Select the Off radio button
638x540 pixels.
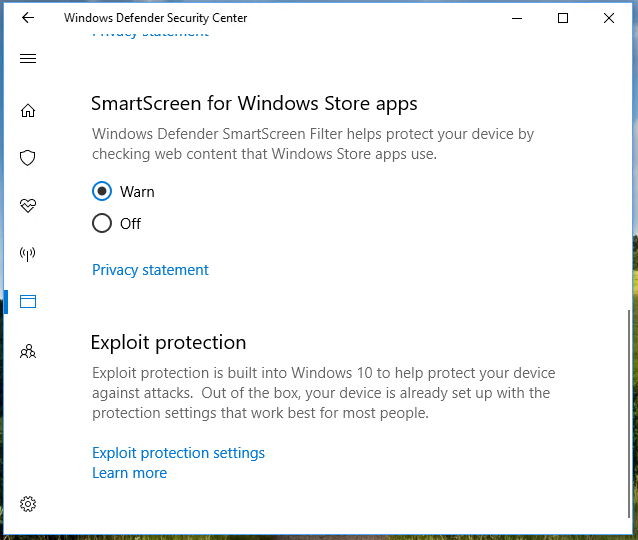click(x=102, y=223)
